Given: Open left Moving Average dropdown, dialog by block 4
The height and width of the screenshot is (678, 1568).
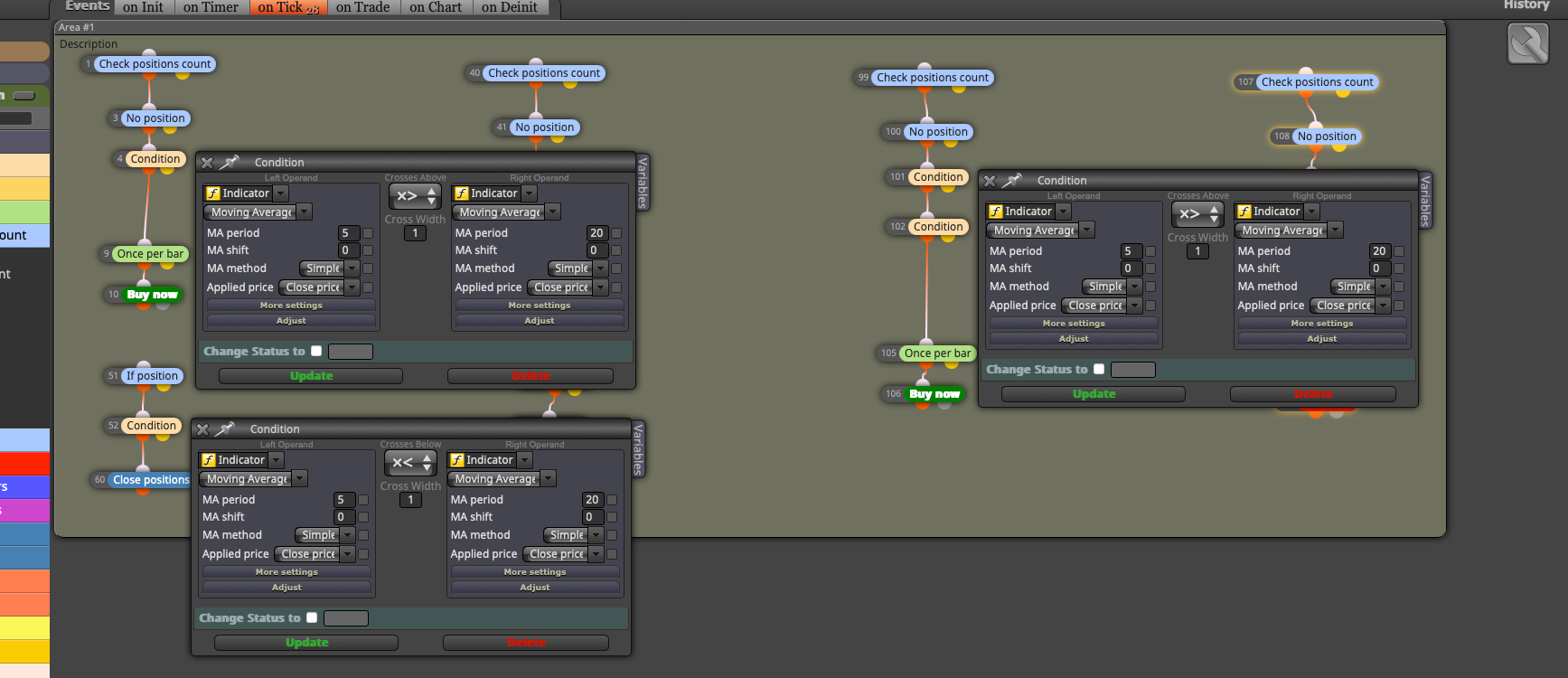Looking at the screenshot, I should [x=258, y=212].
